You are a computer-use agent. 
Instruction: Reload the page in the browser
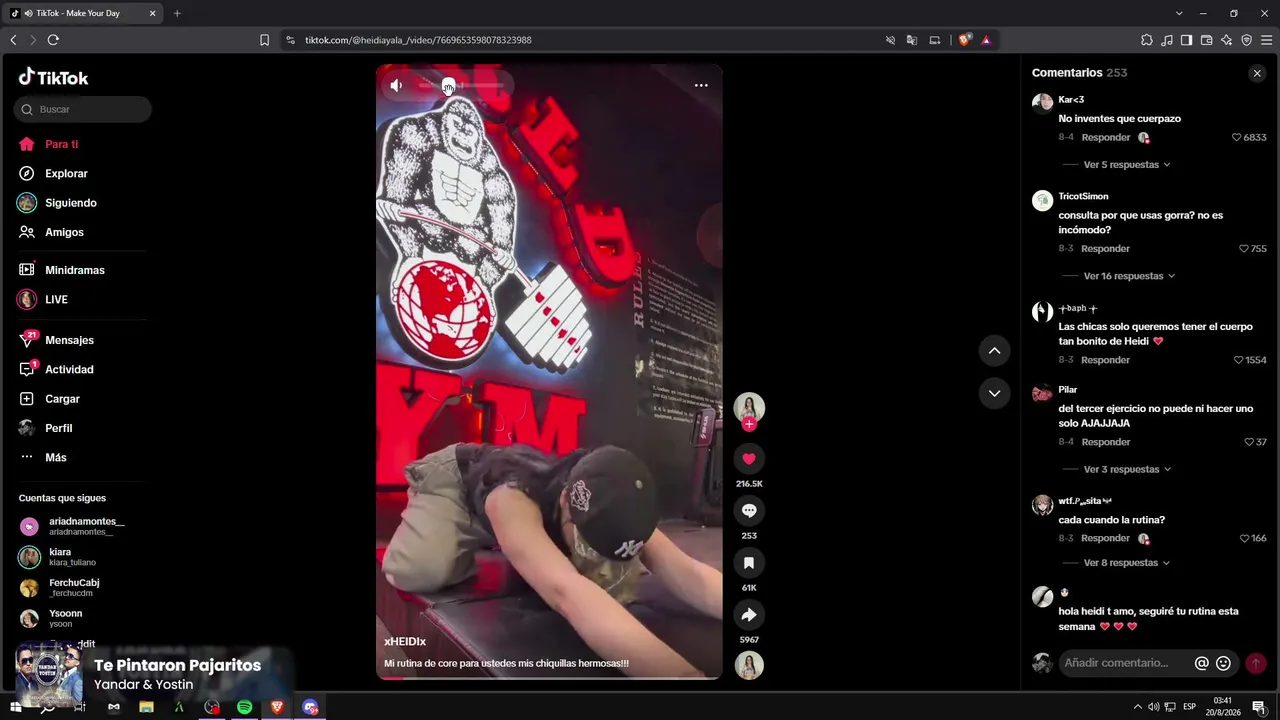click(53, 40)
